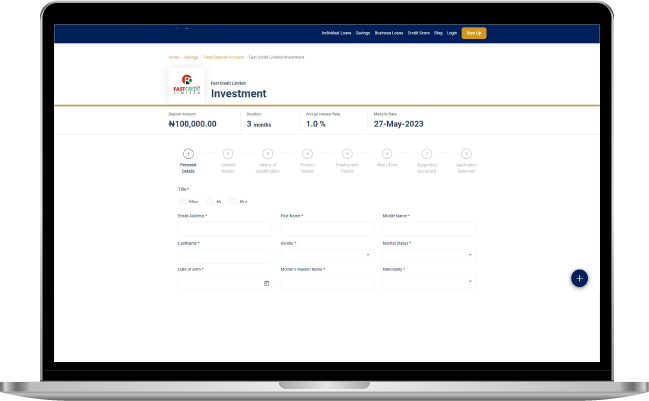
Task: Open Savings in the top navigation bar
Action: pyautogui.click(x=363, y=33)
